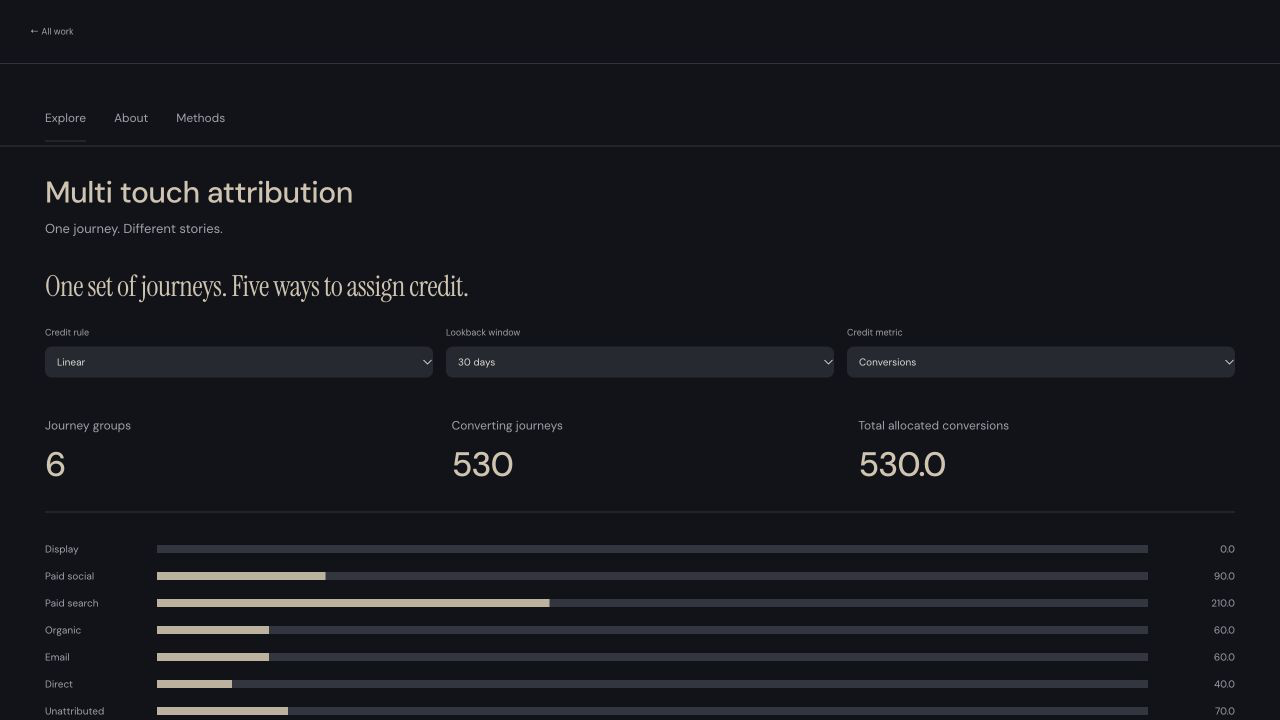This screenshot has height=720, width=1280.
Task: Click the Display value 0.0
Action: 1227,549
